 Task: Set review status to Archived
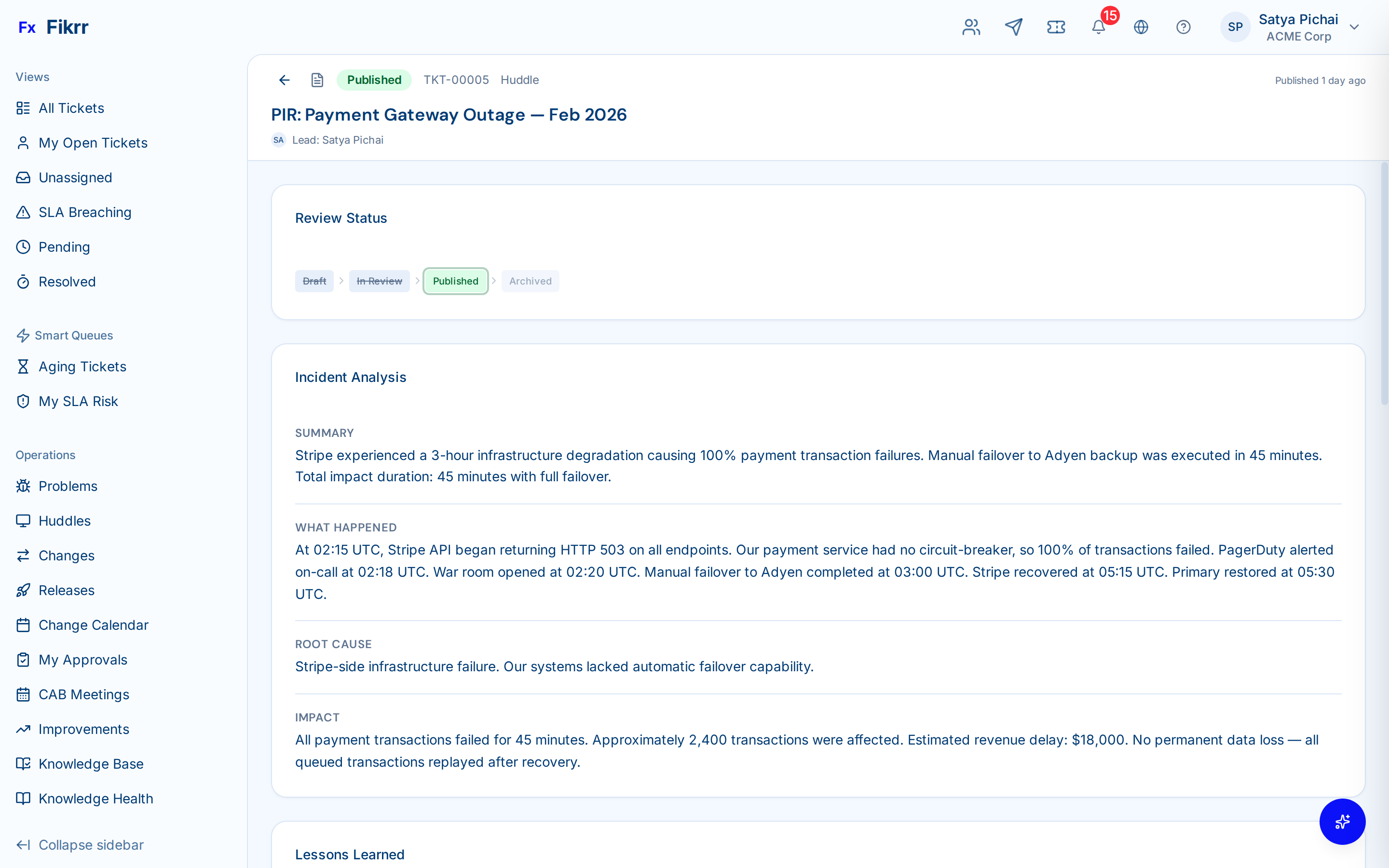(x=530, y=281)
